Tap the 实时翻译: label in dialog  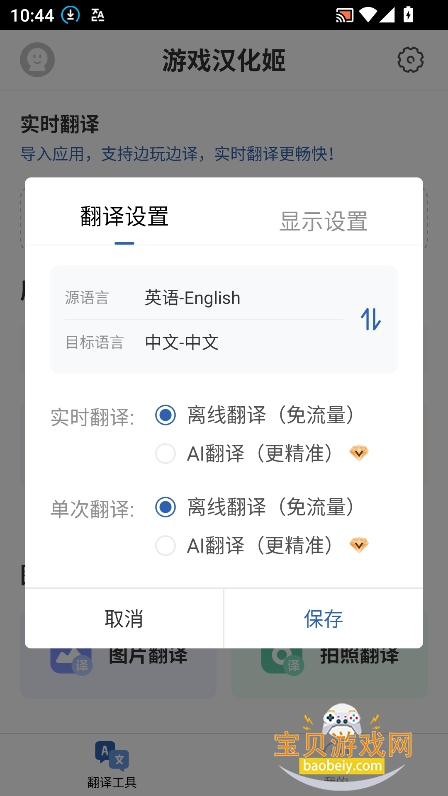coord(92,417)
